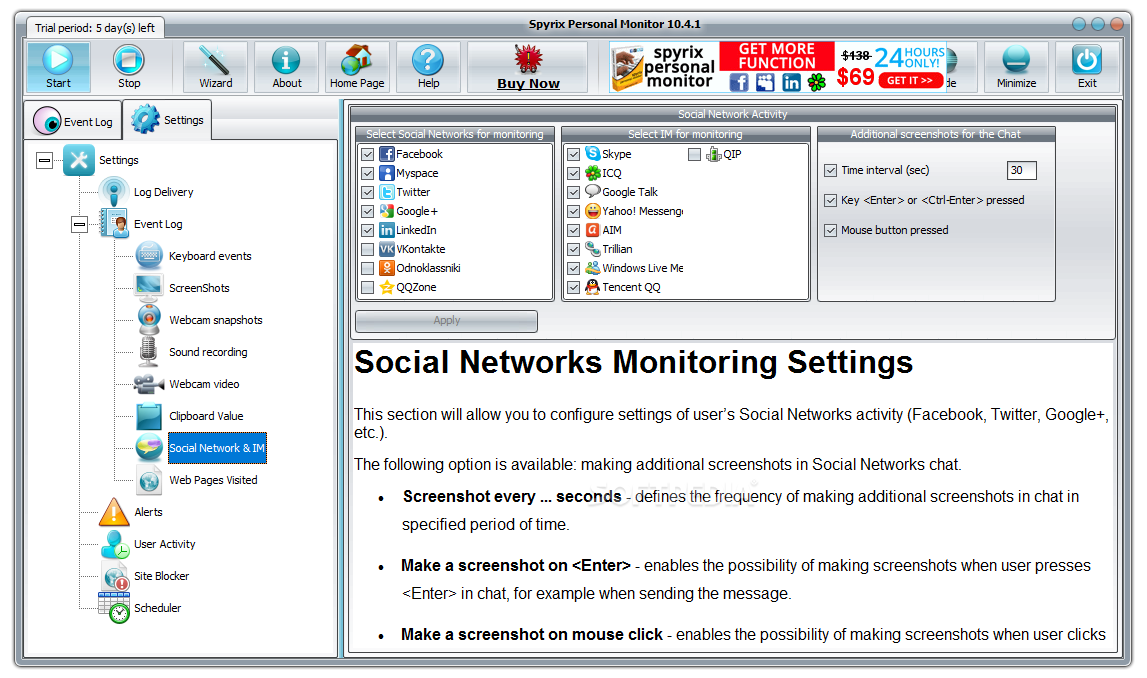Image resolution: width=1147 pixels, height=678 pixels.
Task: Click the Webcam video camera icon
Action: coord(149,383)
